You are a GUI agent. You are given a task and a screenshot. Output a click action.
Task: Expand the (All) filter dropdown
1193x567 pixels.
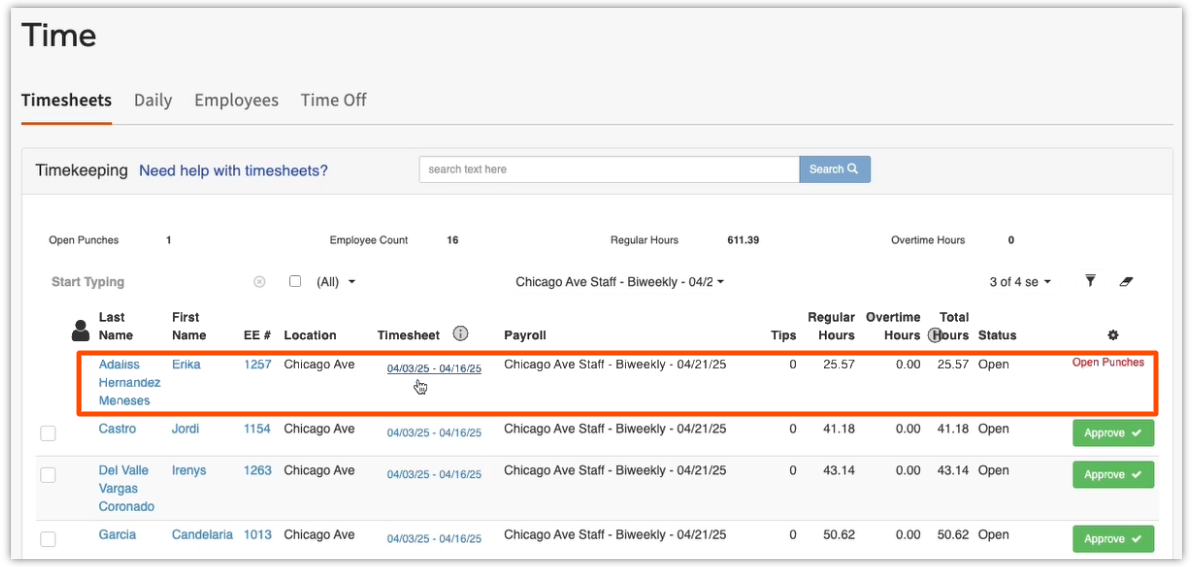(x=337, y=282)
